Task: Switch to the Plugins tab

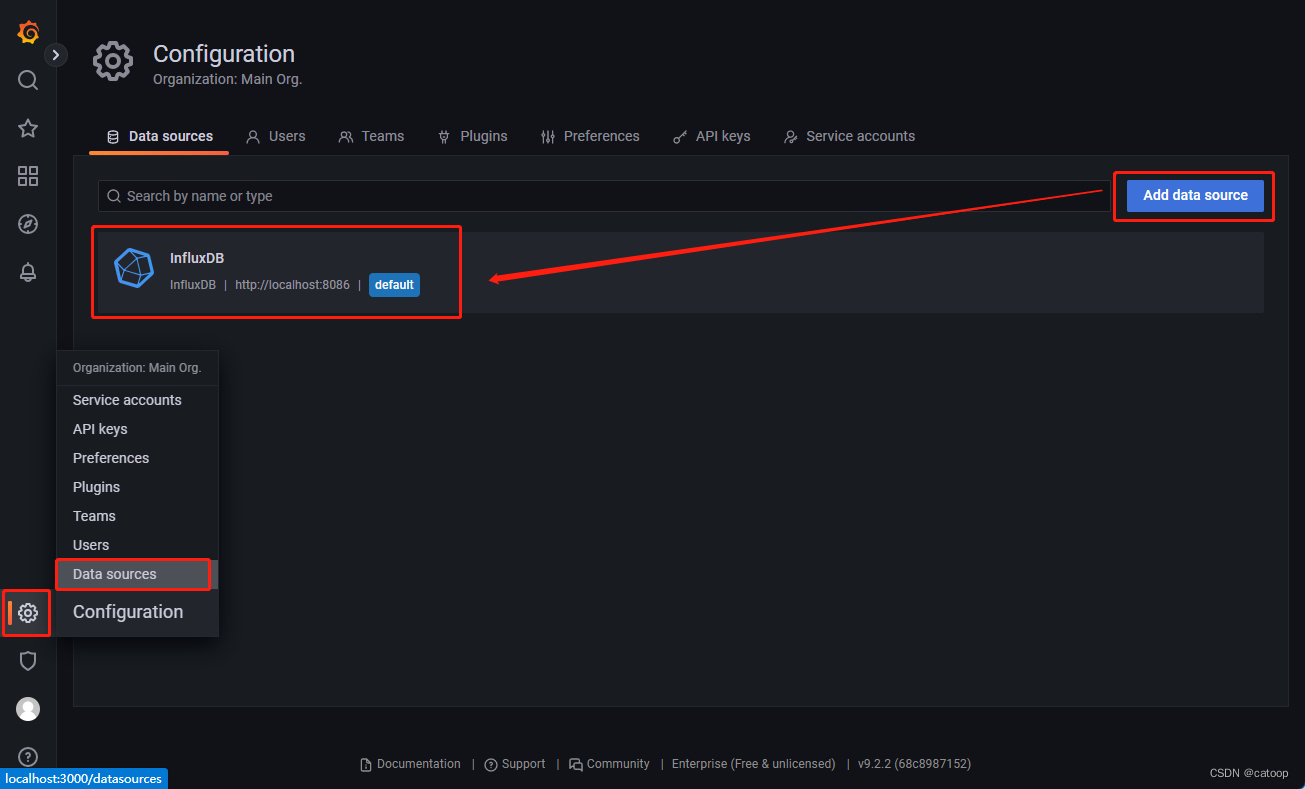Action: 472,136
